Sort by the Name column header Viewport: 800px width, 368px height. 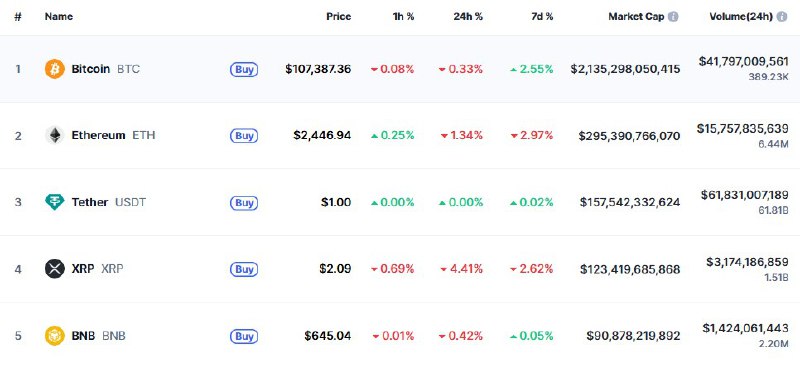(x=59, y=16)
